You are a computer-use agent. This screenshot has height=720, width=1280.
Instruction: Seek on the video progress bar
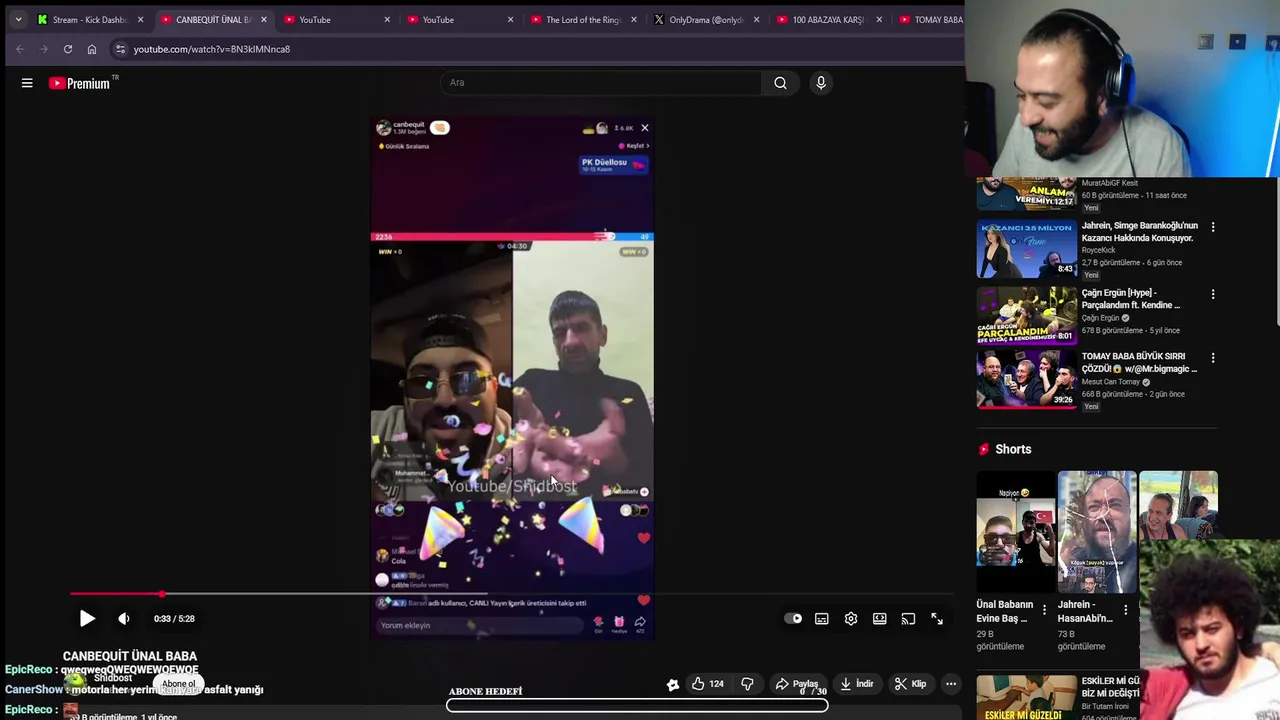511,594
